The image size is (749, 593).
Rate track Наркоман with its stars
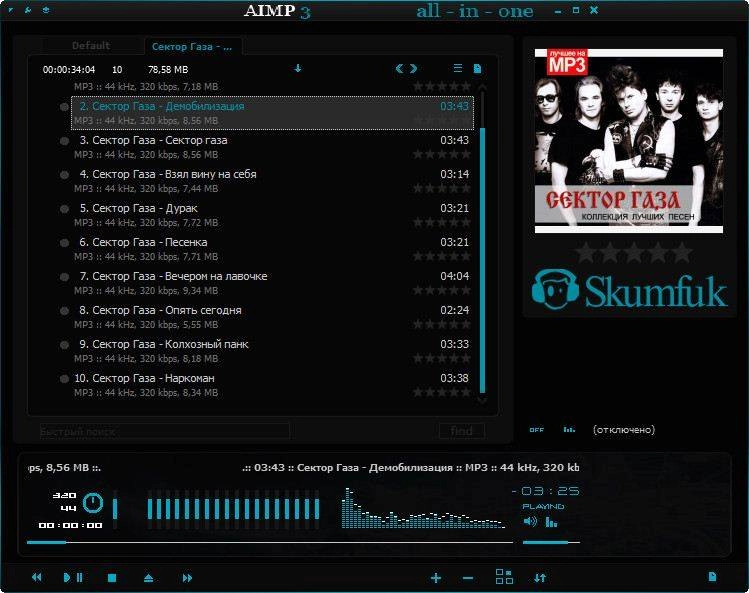[x=442, y=392]
